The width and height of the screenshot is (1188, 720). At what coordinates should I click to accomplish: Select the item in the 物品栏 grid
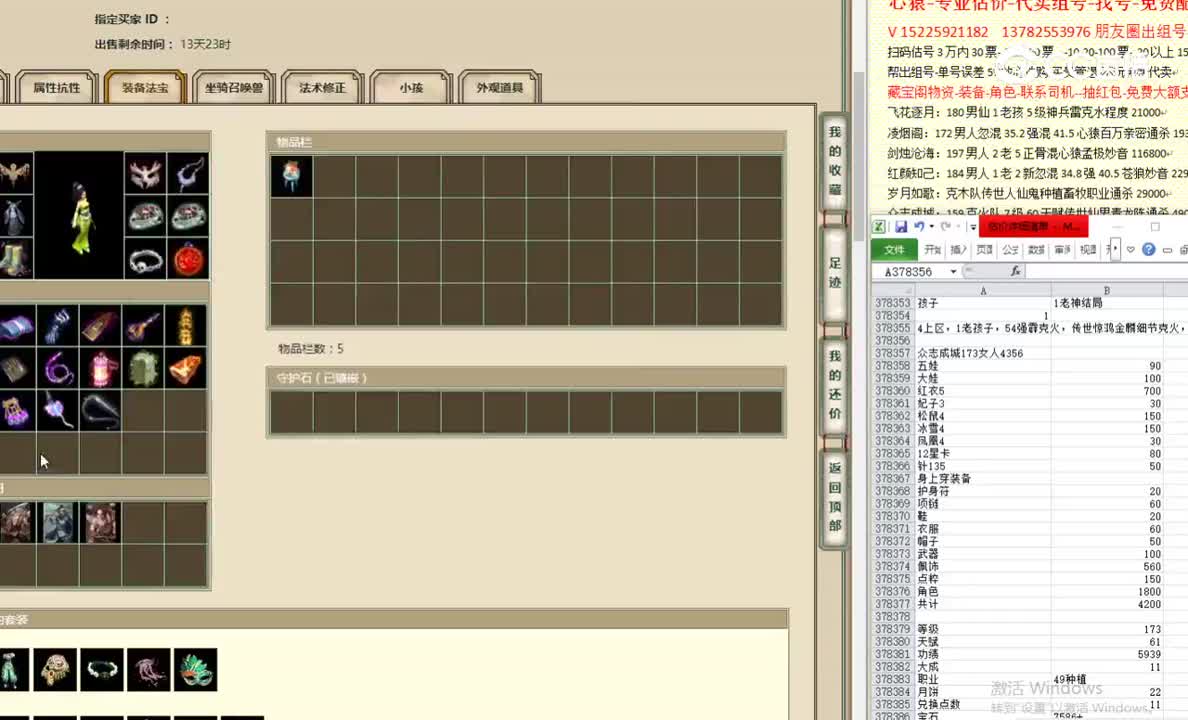(291, 175)
